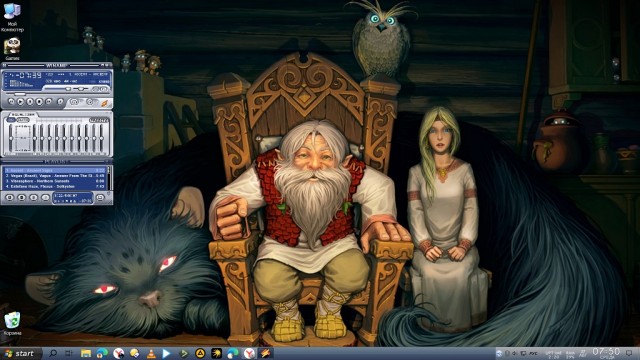Click Winamp's Play button
640x360 pixels.
coord(21,101)
